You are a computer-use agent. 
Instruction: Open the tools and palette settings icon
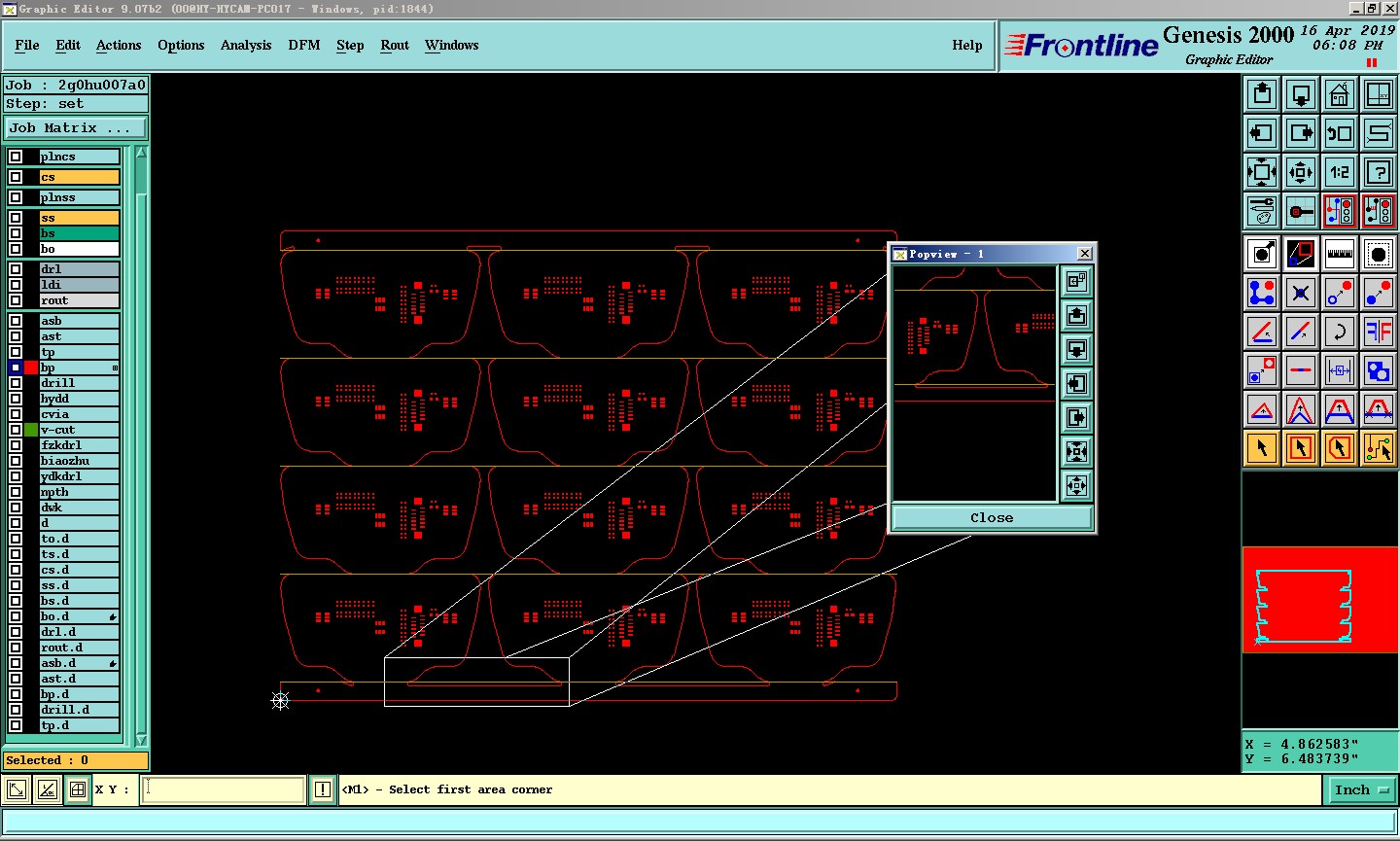(x=1262, y=211)
